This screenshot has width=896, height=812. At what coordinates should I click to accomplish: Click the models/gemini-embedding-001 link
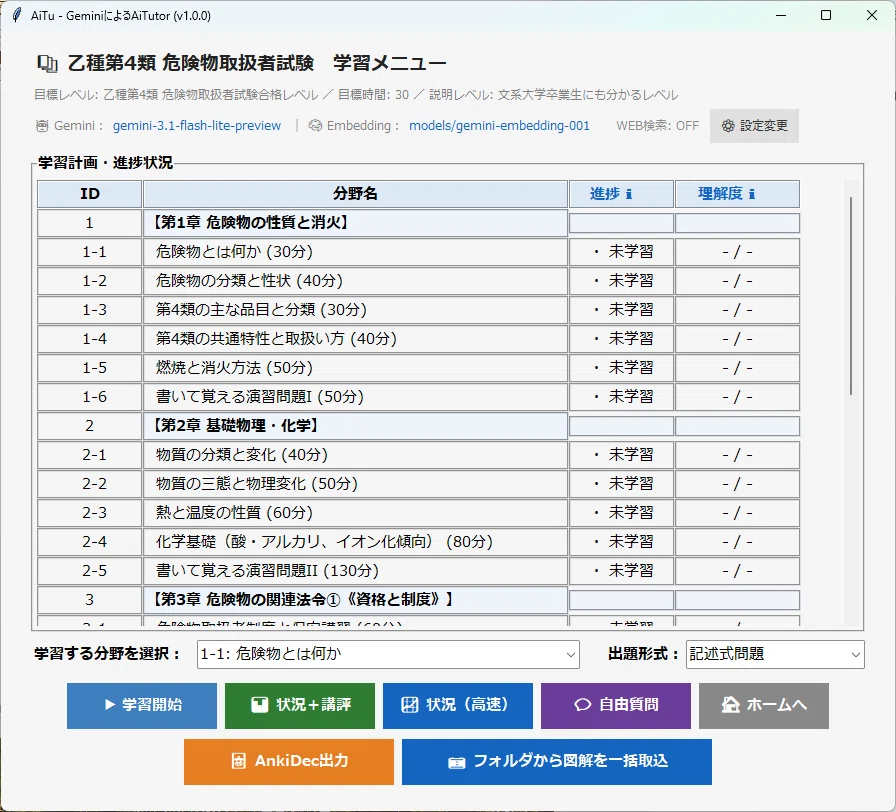coord(499,126)
